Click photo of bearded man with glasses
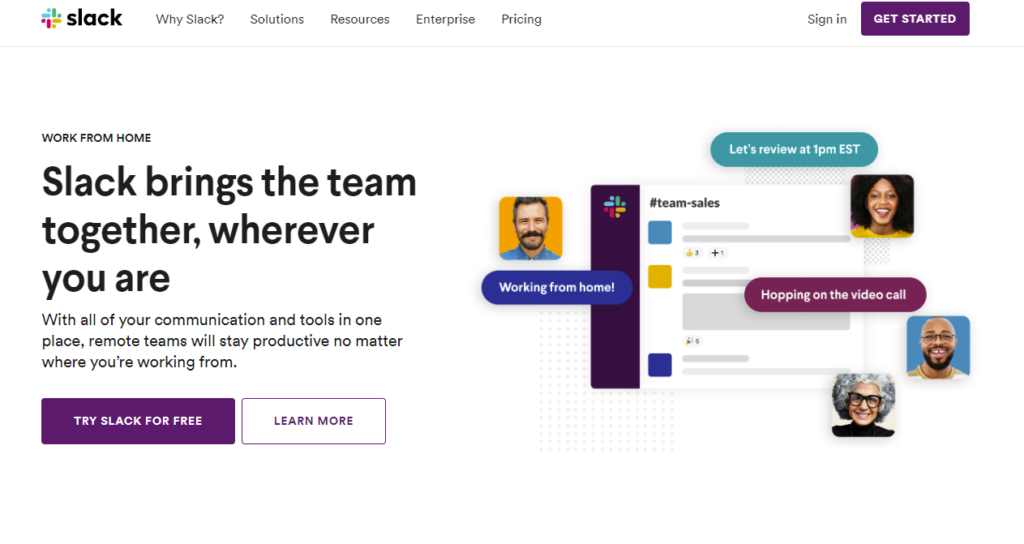Viewport: 1024px width, 544px height. (x=938, y=347)
